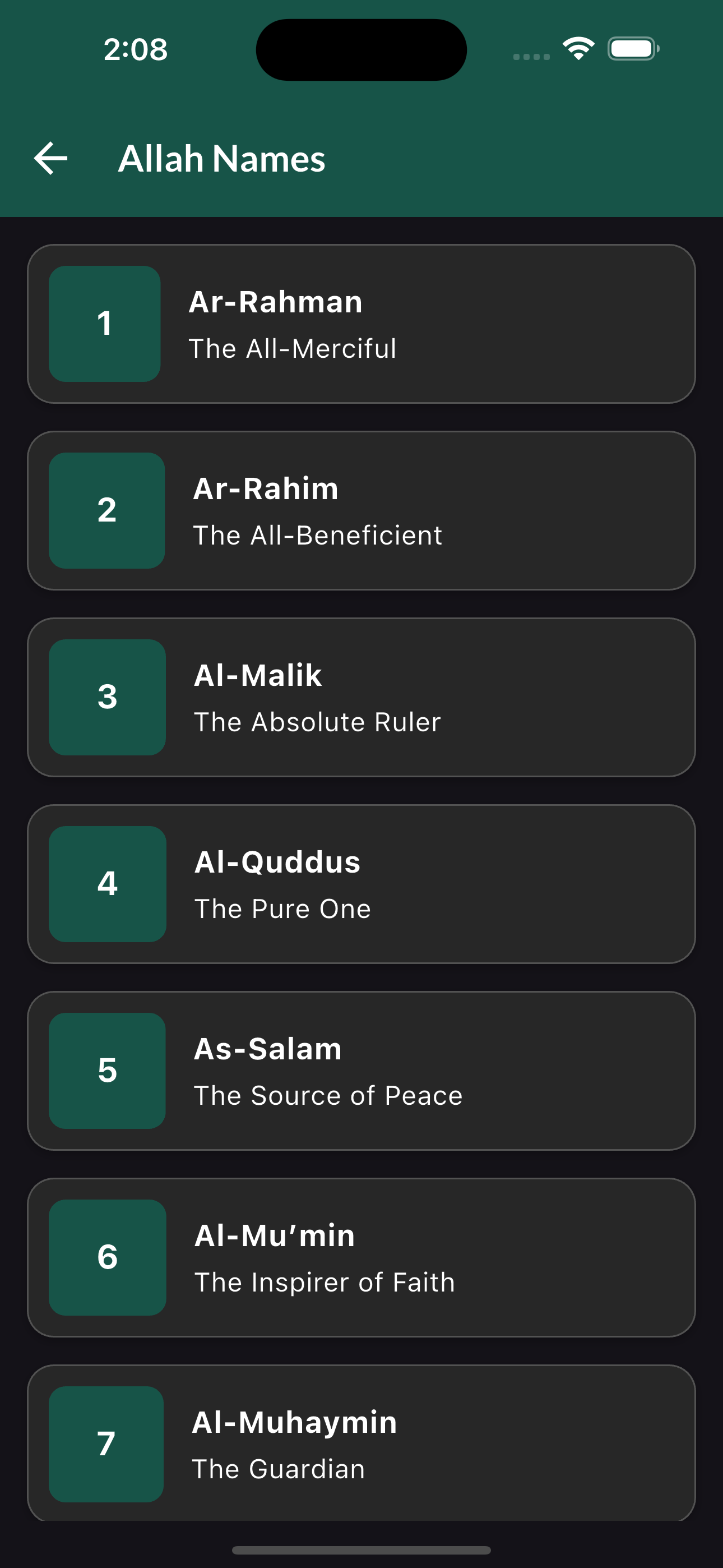Click the number 7 badge
Image resolution: width=723 pixels, height=1568 pixels.
pos(106,1445)
